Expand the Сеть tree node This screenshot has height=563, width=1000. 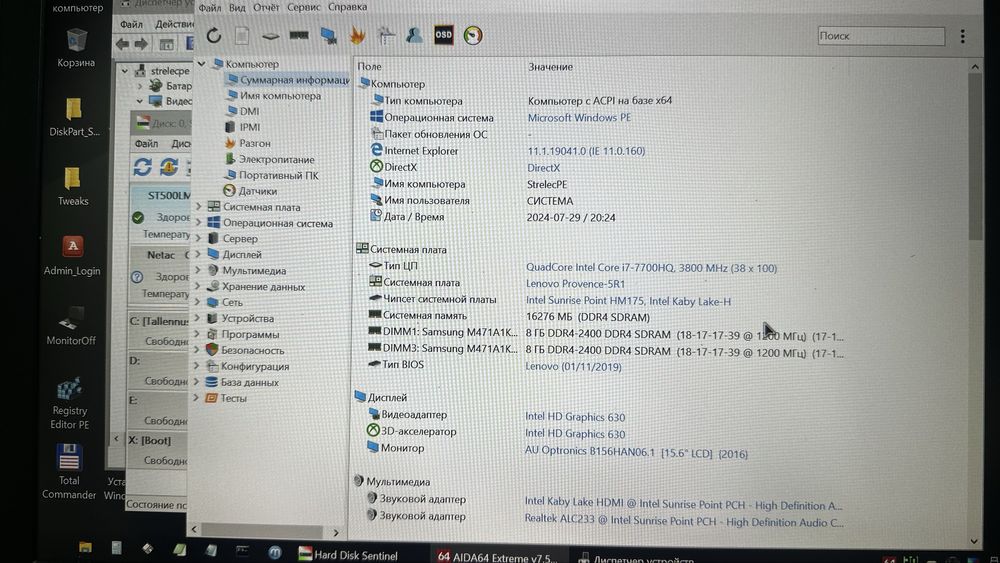(197, 302)
